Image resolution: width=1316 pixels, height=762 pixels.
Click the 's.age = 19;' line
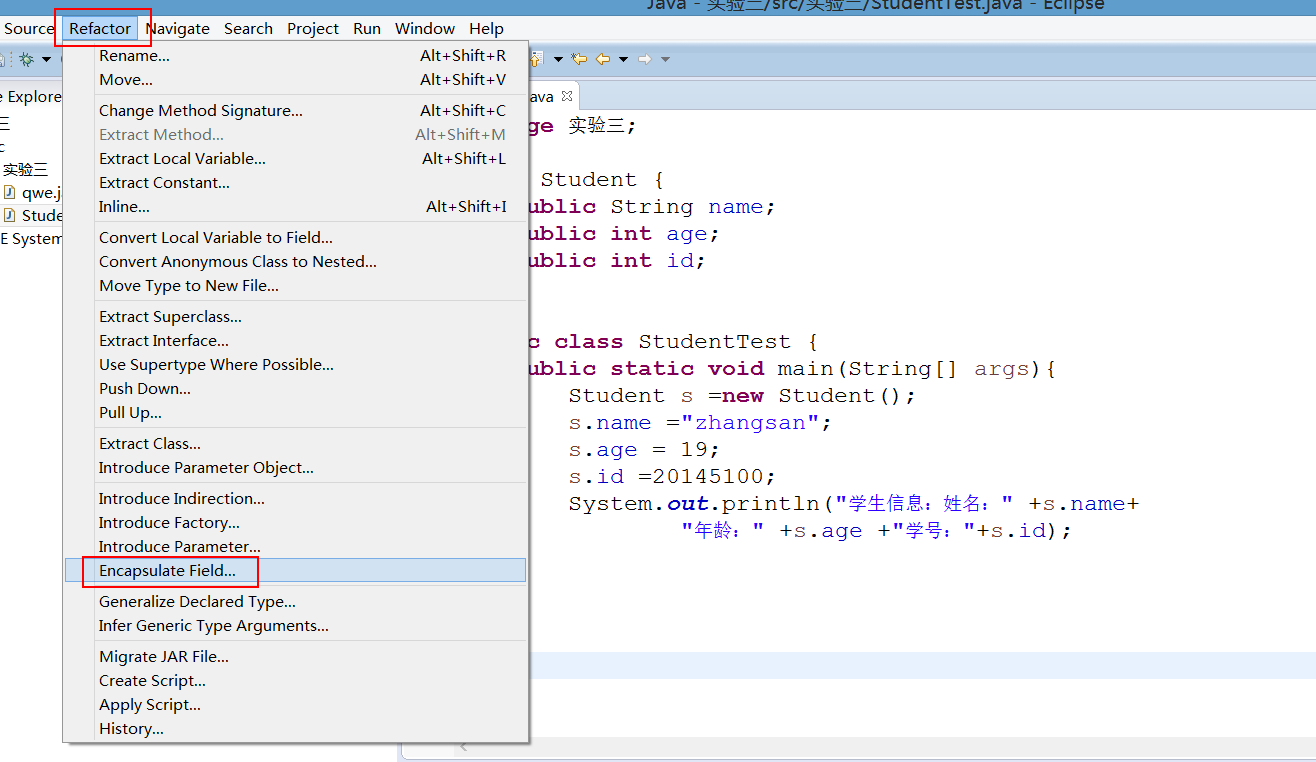coord(644,450)
